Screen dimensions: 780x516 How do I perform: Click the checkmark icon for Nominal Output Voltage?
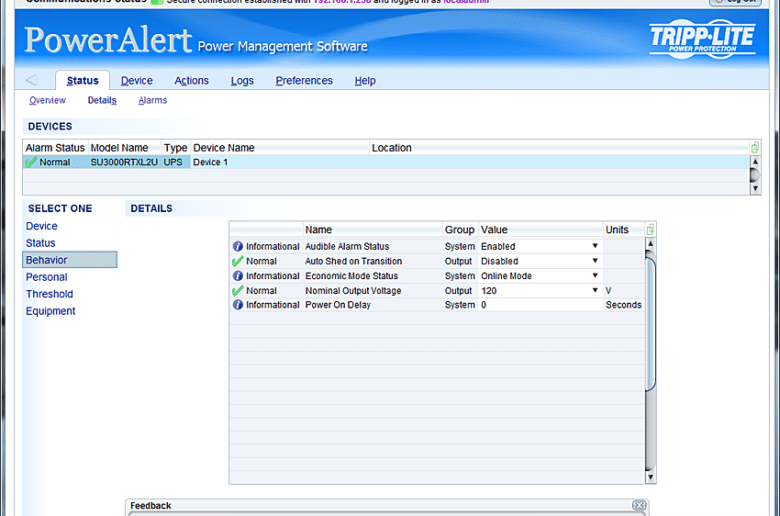pos(238,291)
